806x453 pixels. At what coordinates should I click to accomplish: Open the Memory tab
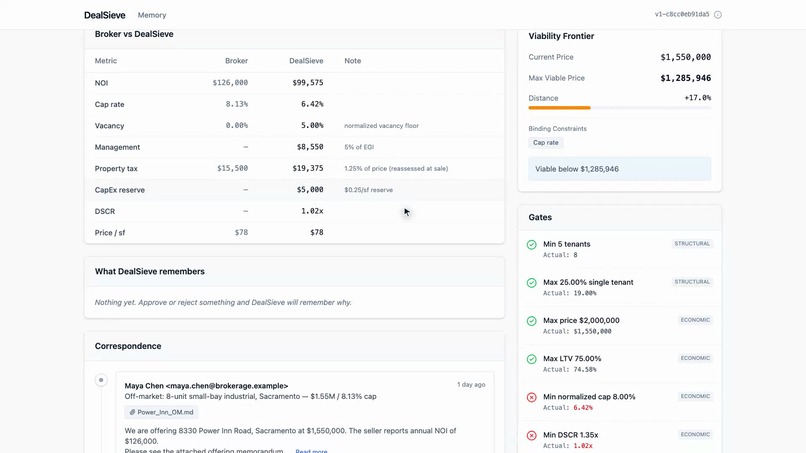pyautogui.click(x=152, y=15)
